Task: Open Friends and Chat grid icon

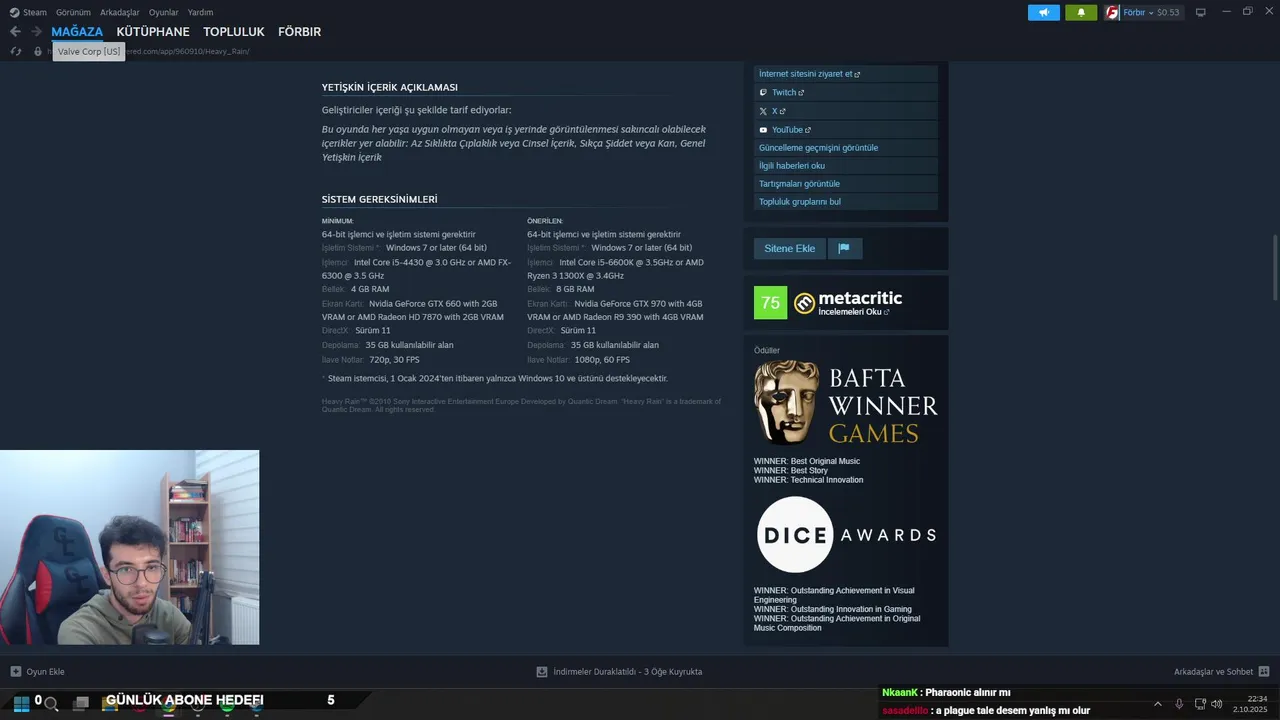Action: pos(1264,672)
